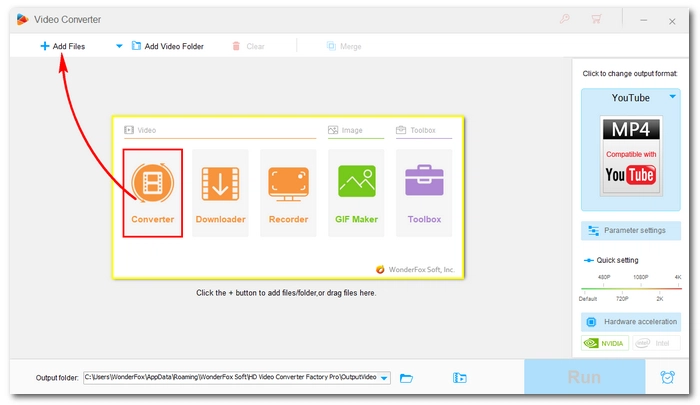
Task: Expand the YouTube output format dropdown
Action: point(672,96)
